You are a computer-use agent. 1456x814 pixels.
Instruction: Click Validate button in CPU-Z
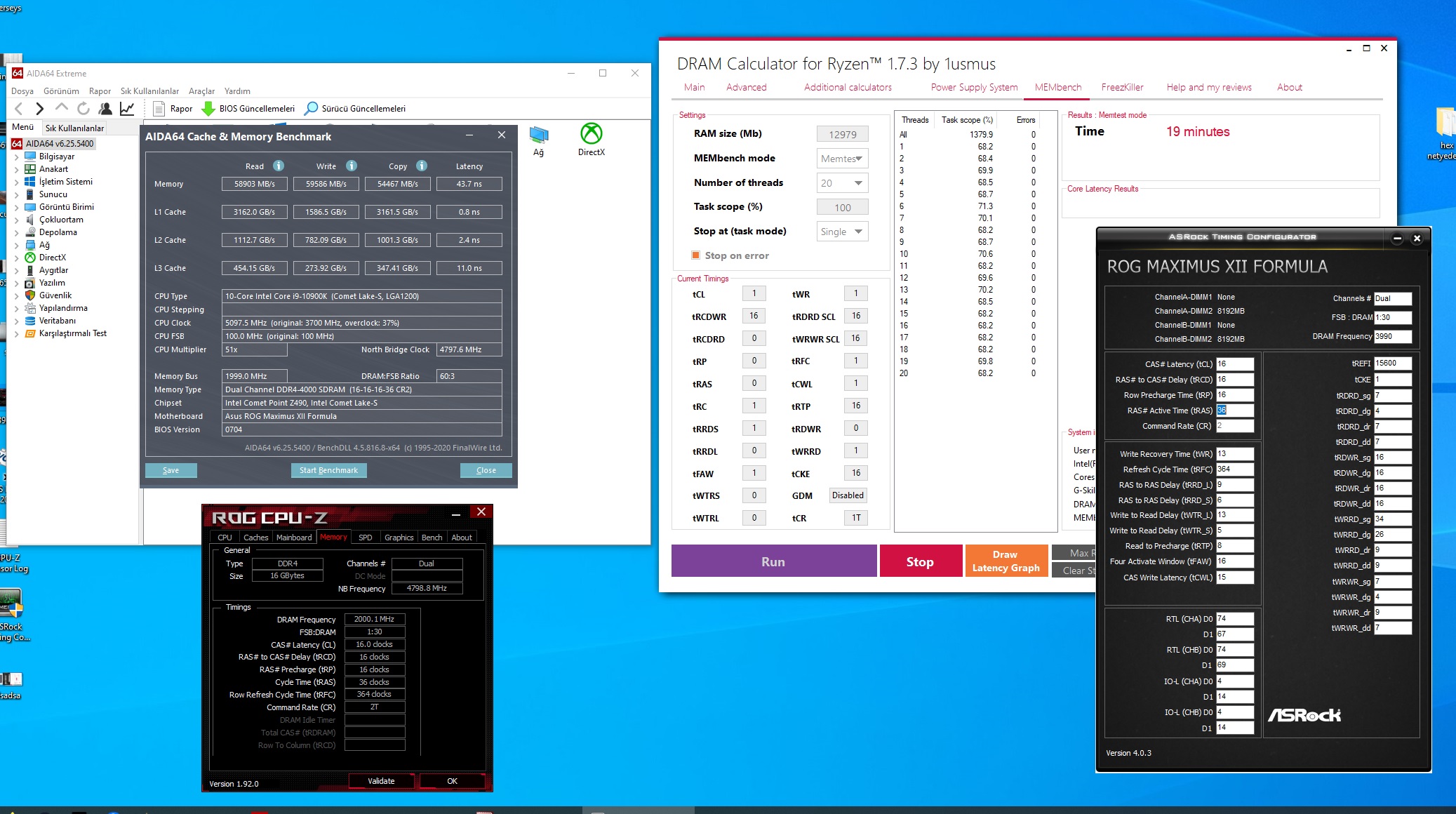382,781
